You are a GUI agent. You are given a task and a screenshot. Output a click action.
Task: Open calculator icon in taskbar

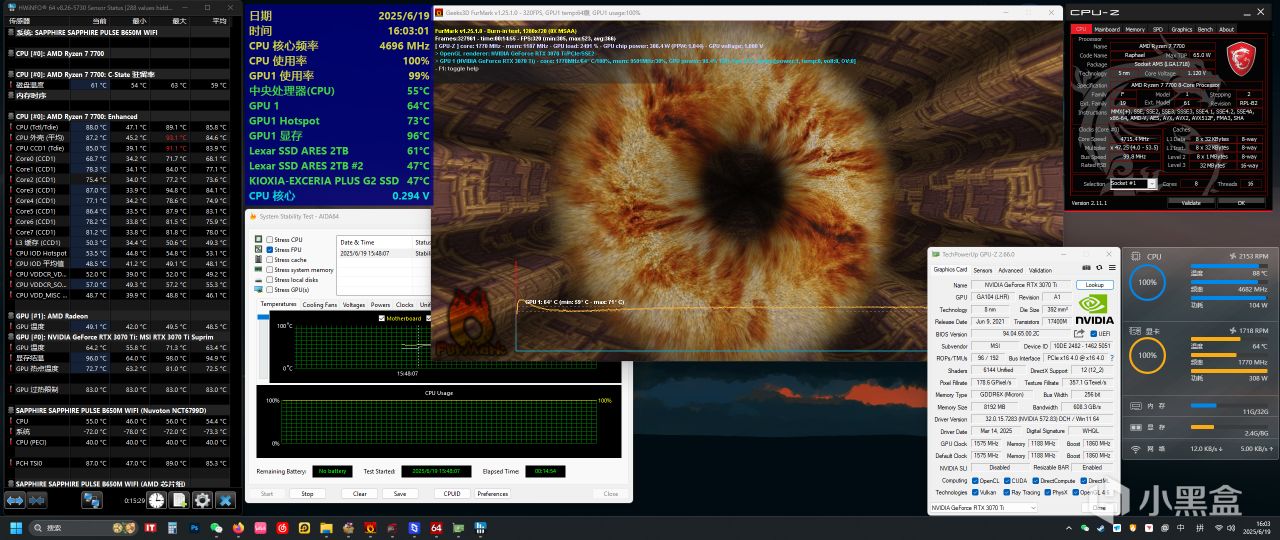[172, 528]
